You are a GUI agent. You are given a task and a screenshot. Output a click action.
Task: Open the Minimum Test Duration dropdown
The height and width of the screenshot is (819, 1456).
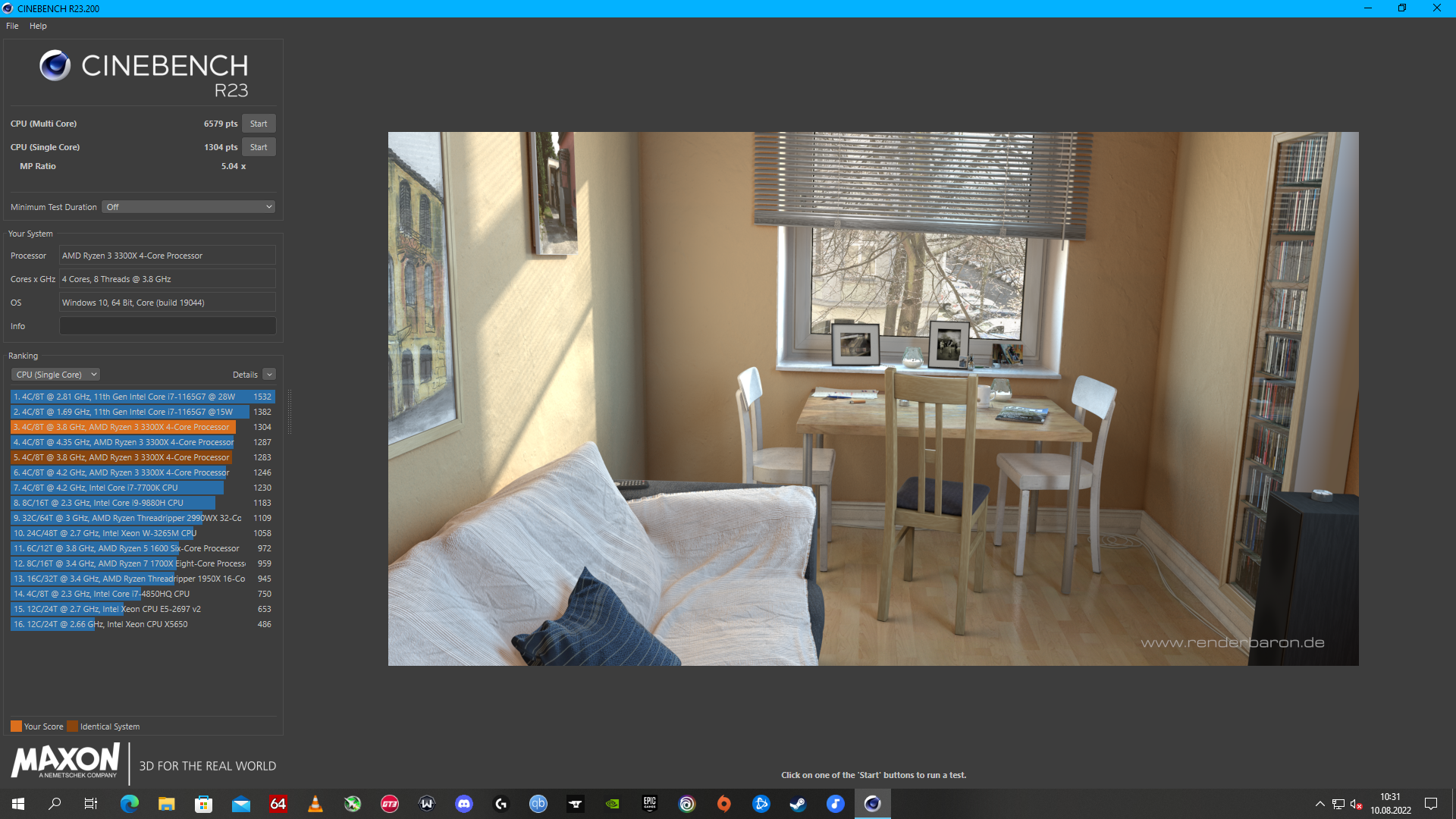pos(189,207)
